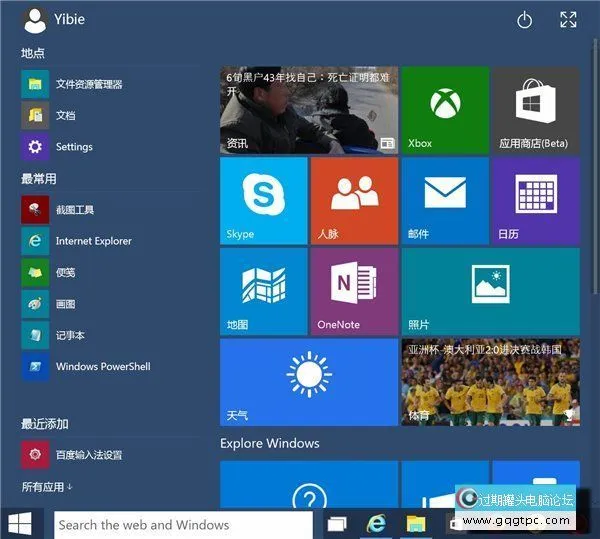Open the Calendar (日历) tile
This screenshot has height=539, width=600.
(535, 200)
